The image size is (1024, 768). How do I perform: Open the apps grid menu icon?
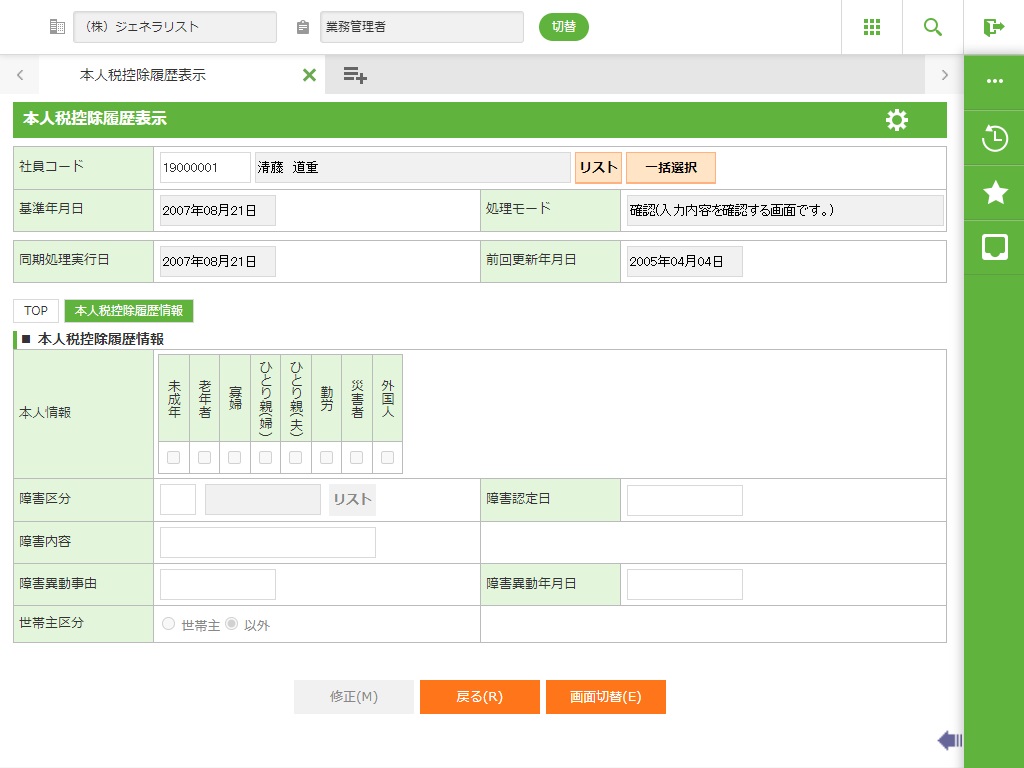pyautogui.click(x=871, y=27)
